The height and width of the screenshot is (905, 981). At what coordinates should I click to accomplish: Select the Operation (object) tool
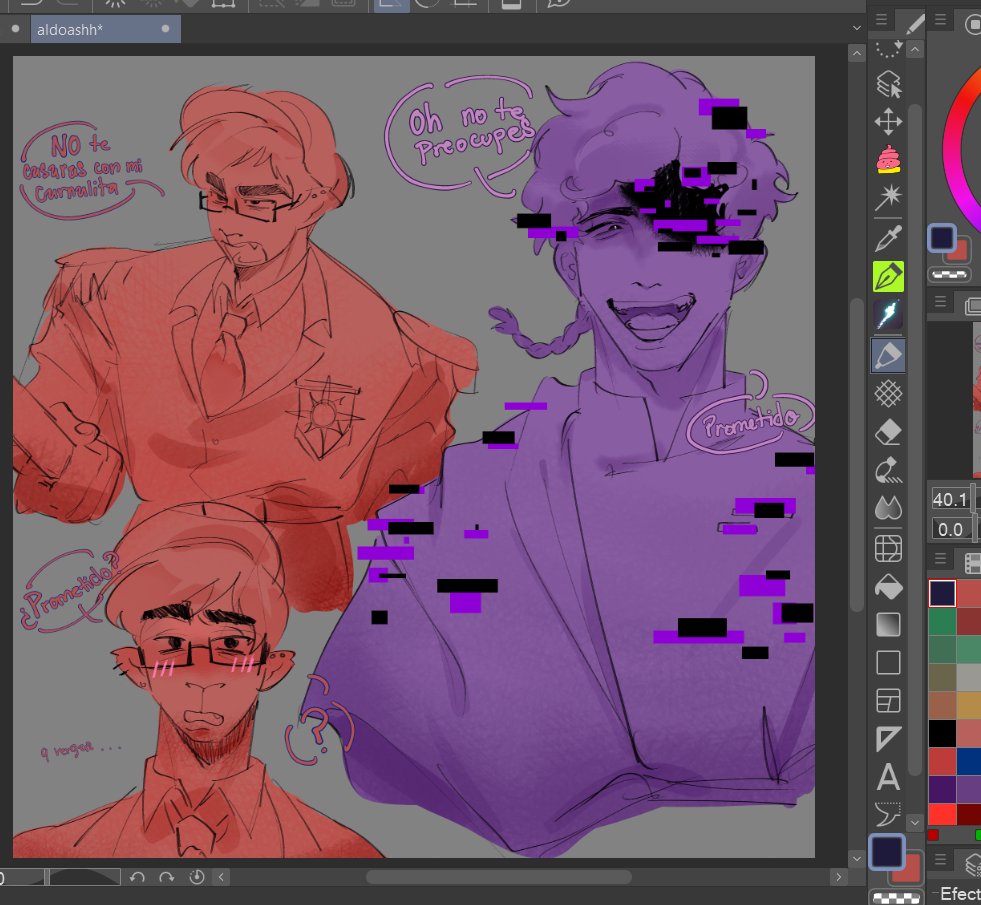tap(888, 84)
